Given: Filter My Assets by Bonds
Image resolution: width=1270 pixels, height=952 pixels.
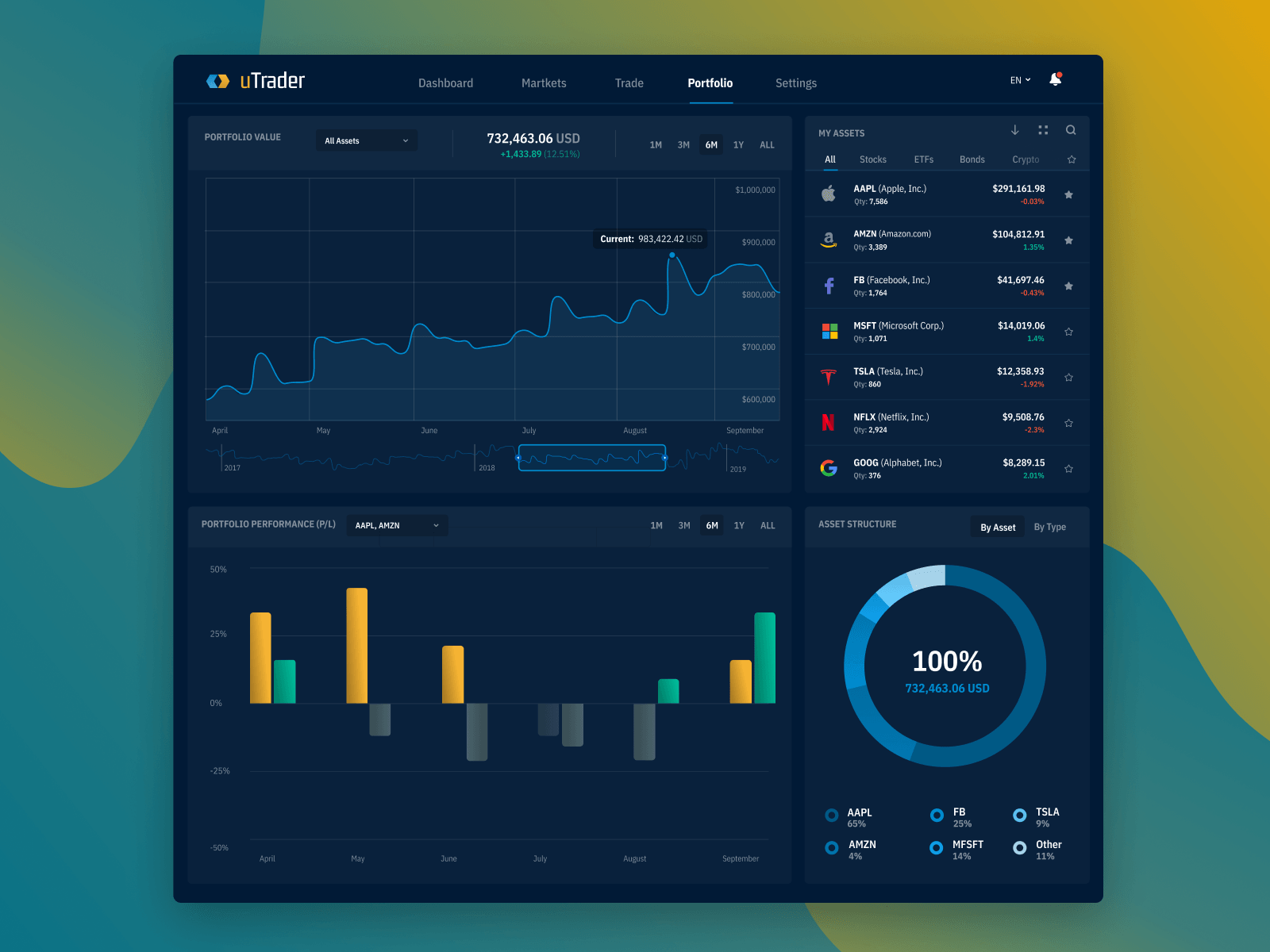Looking at the screenshot, I should [x=972, y=159].
